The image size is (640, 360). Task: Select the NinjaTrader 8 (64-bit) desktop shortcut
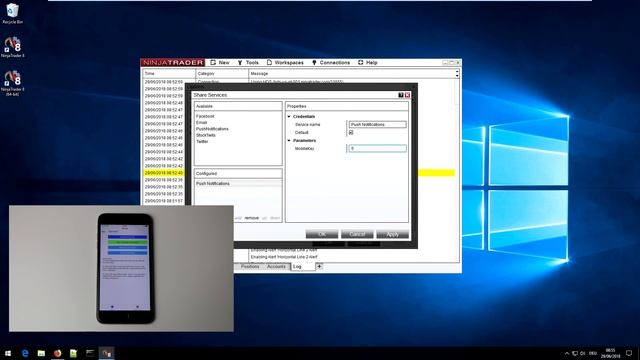[12, 83]
